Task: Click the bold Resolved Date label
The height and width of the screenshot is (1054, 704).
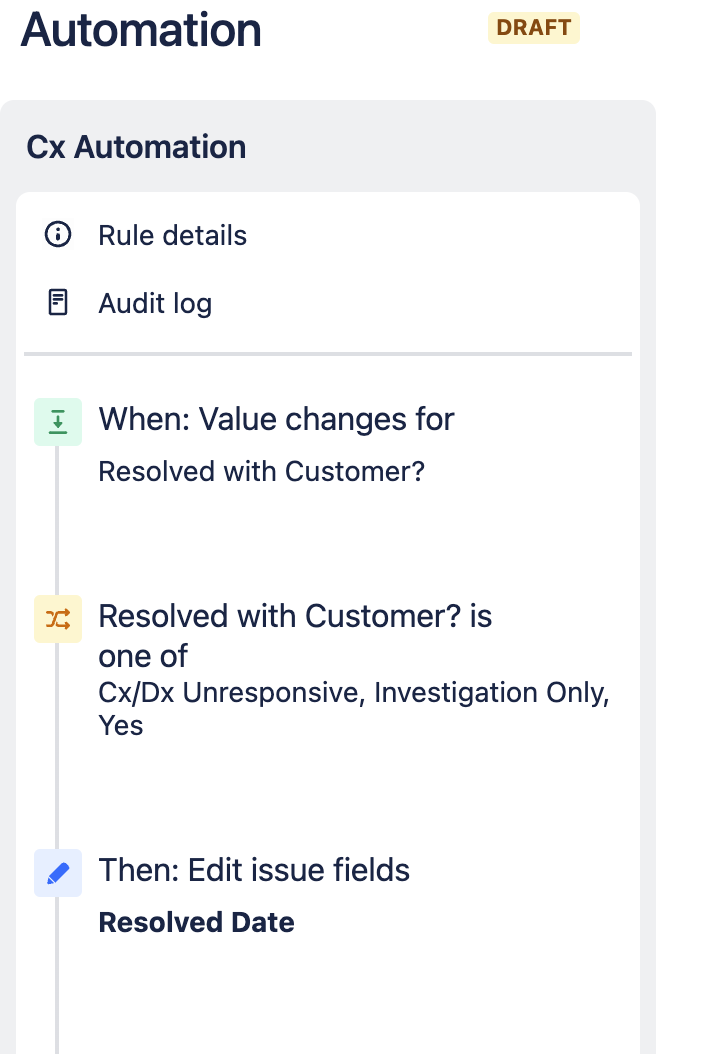Action: tap(196, 922)
